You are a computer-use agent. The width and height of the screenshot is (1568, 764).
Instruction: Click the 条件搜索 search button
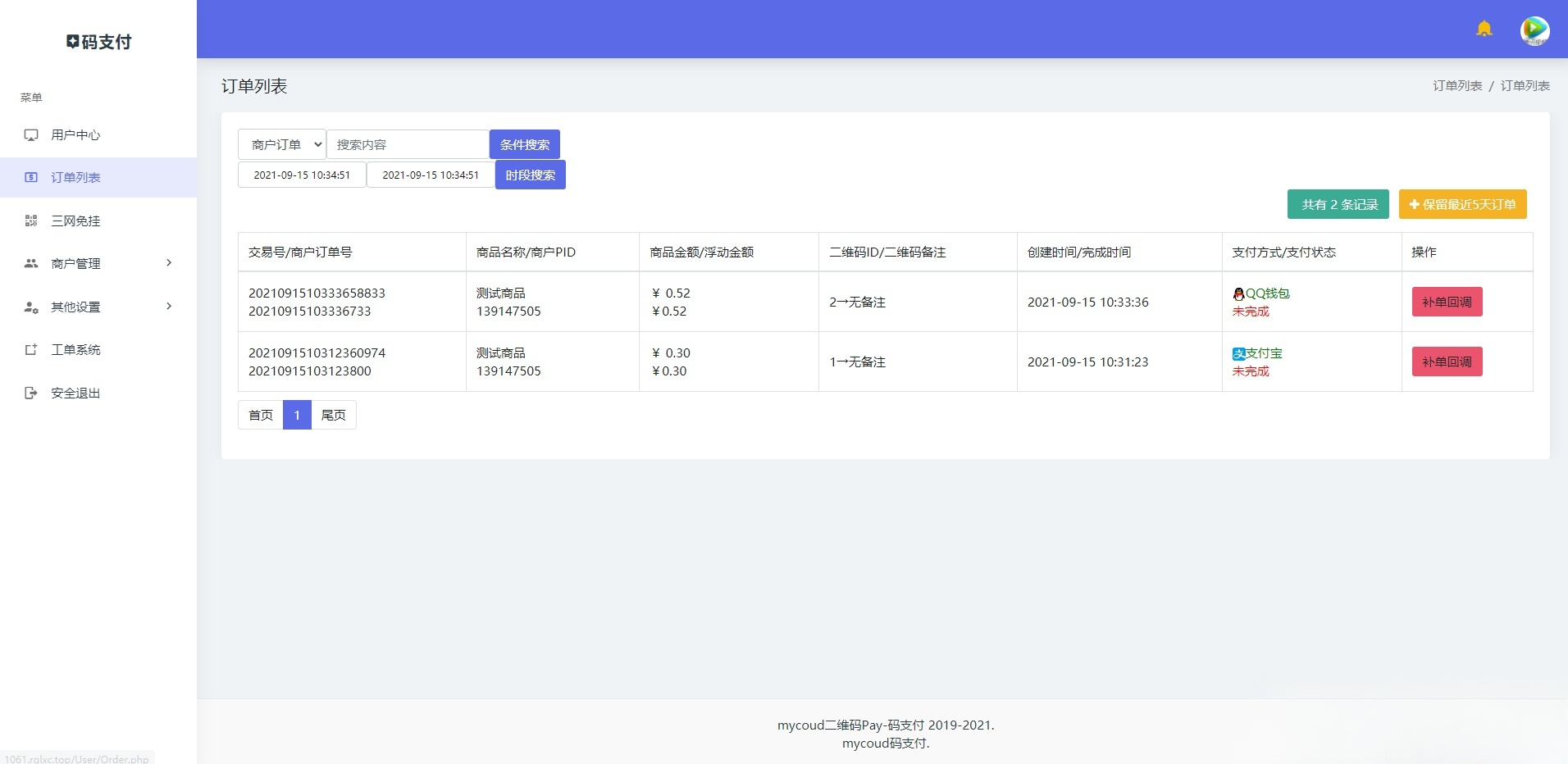(523, 143)
